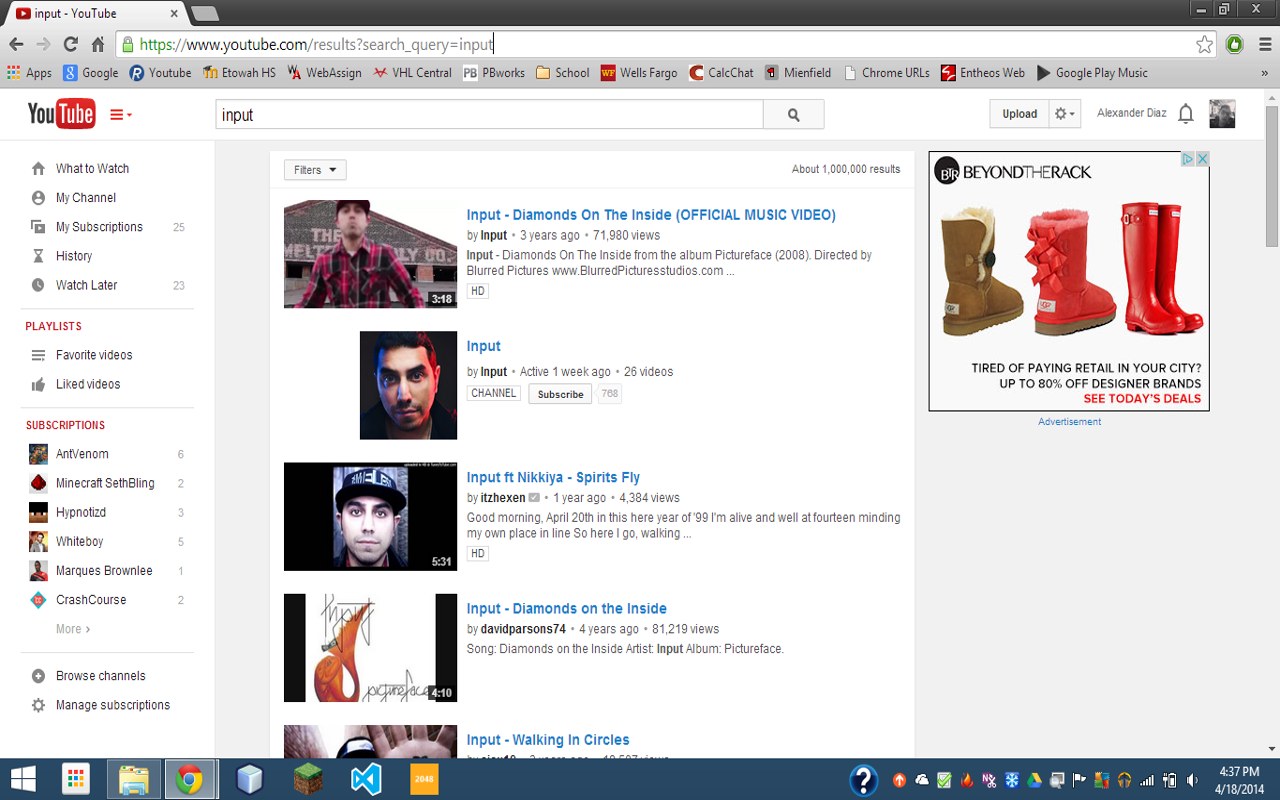
Task: Open Minecraft from the taskbar
Action: (x=308, y=779)
